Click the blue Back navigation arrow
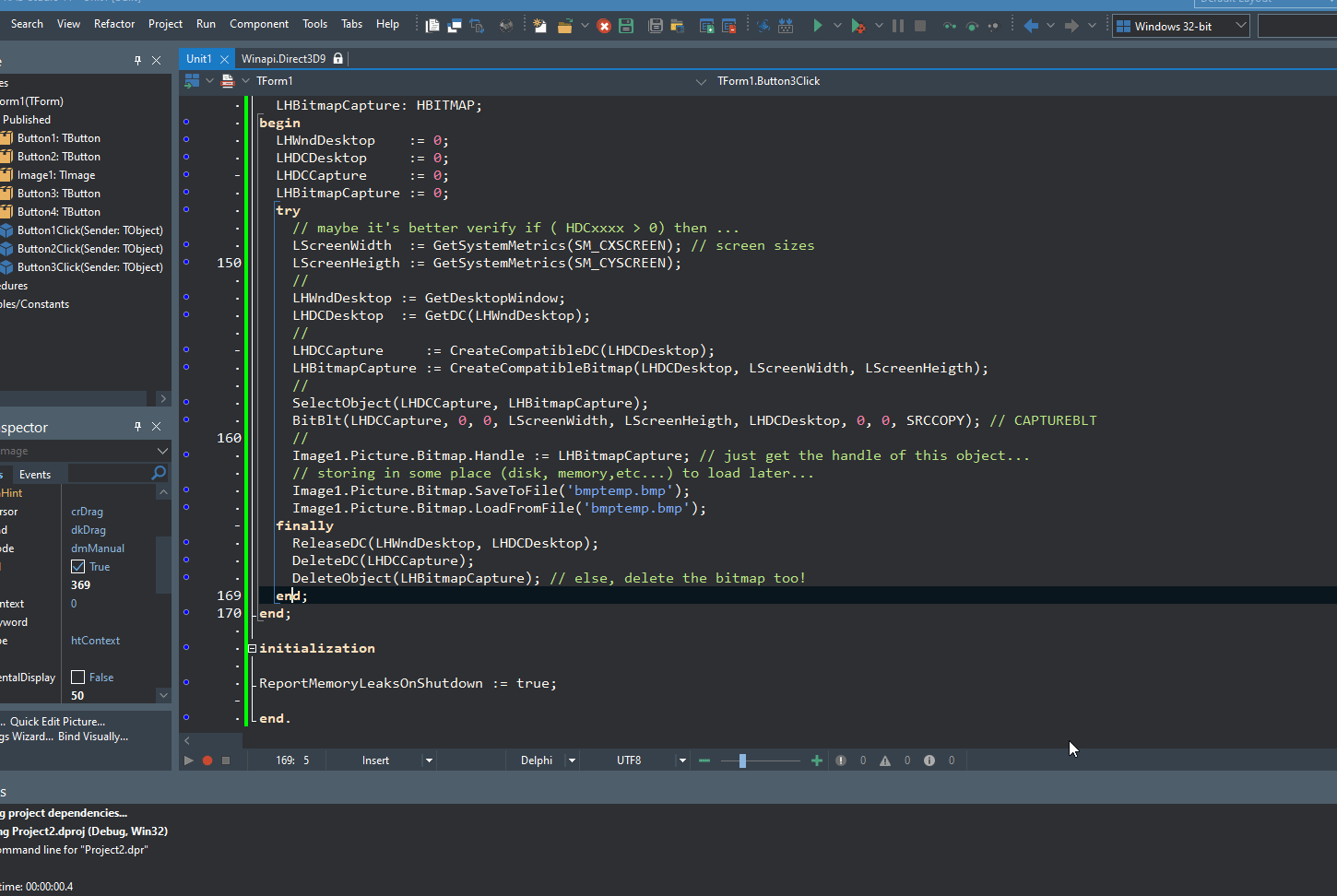The width and height of the screenshot is (1337, 896). 1031,26
